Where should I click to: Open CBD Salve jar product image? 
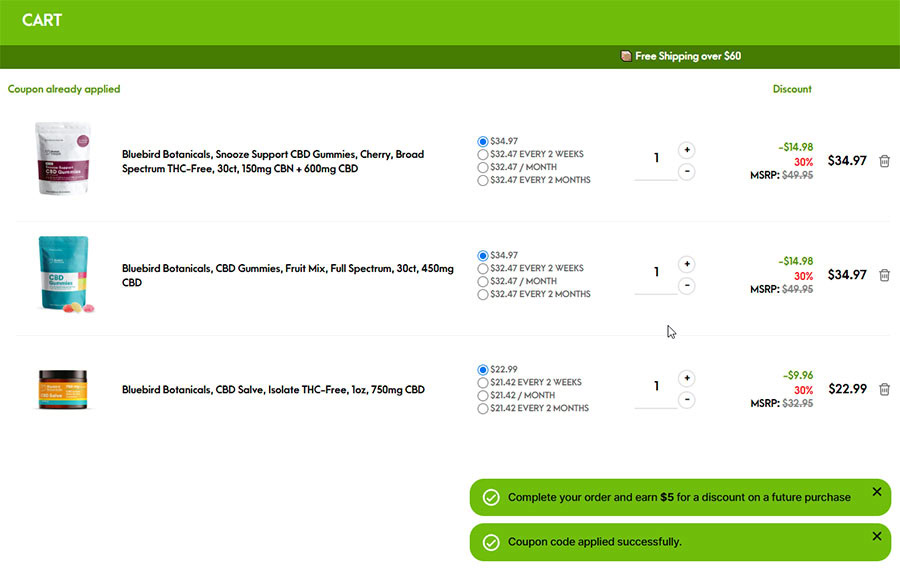click(x=63, y=390)
